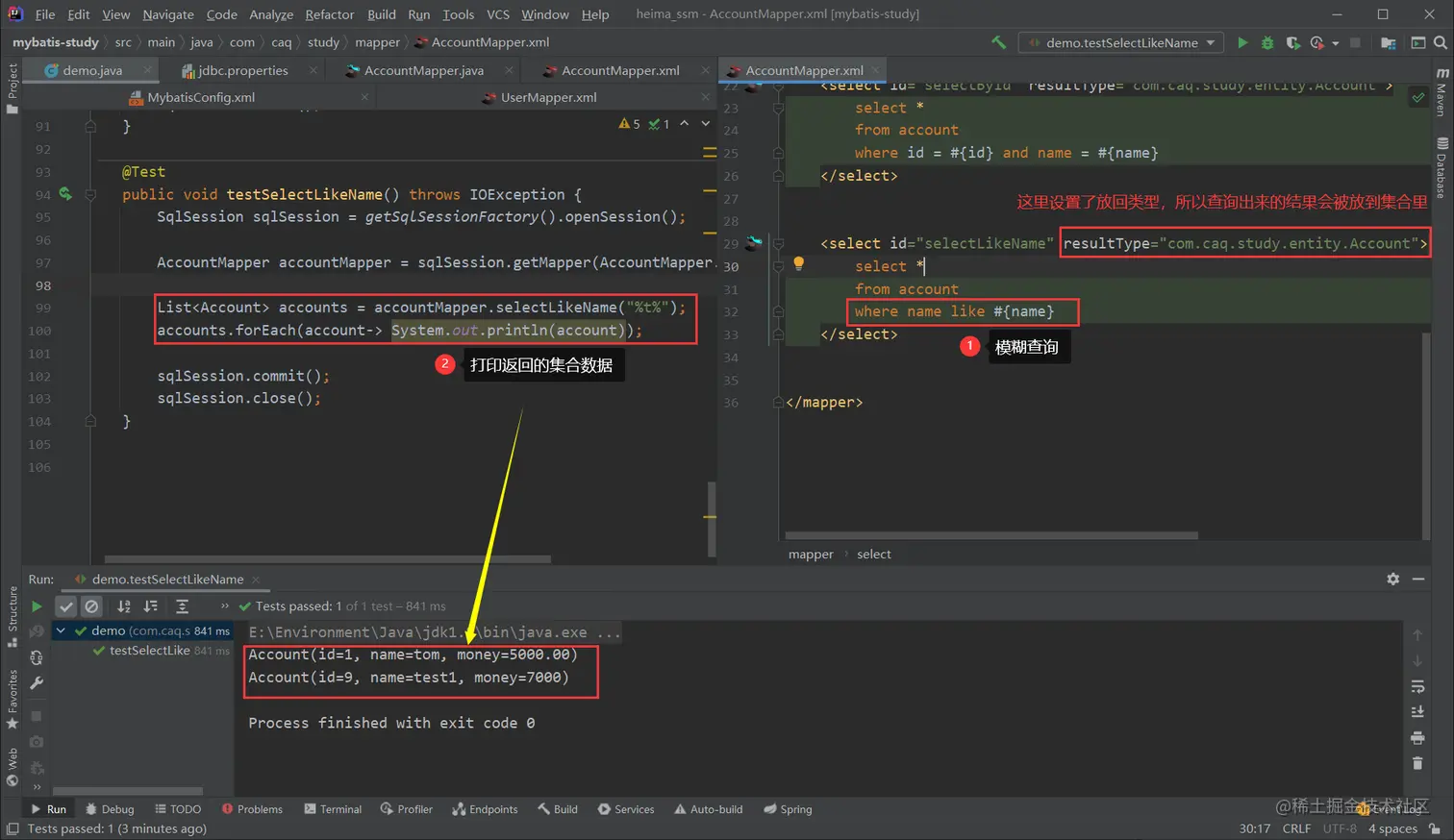Open the Navigate menu

tap(168, 14)
